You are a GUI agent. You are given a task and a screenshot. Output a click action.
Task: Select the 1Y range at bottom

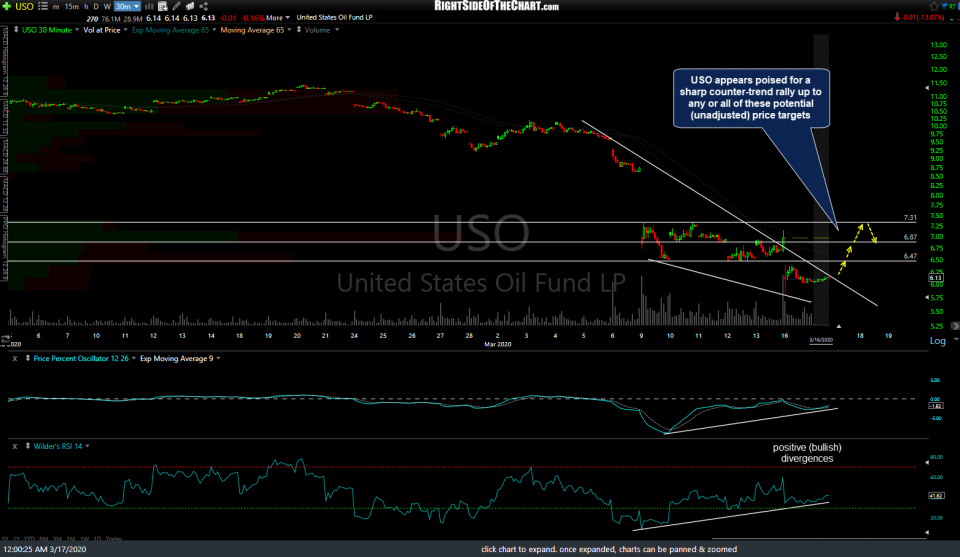16,539
